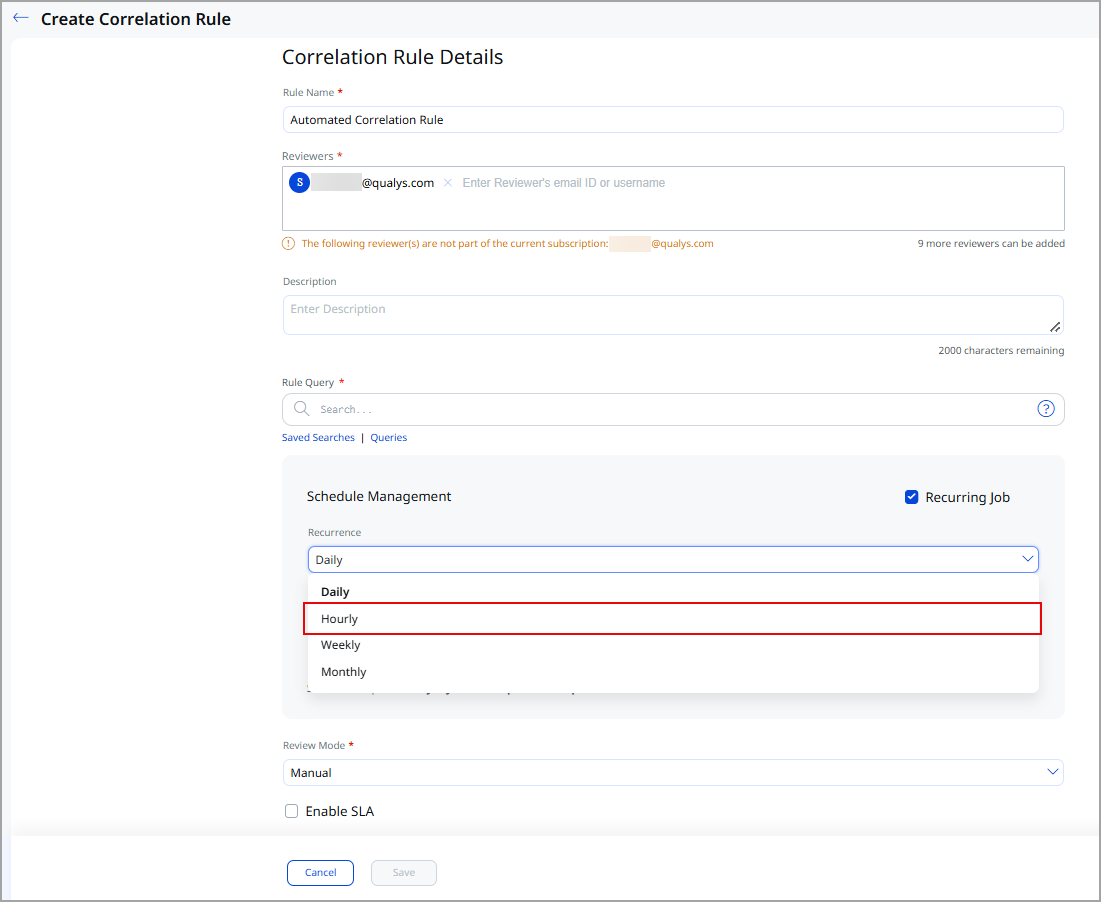Focus the Enter Reviewer's email ID field
The height and width of the screenshot is (902, 1101).
point(563,183)
